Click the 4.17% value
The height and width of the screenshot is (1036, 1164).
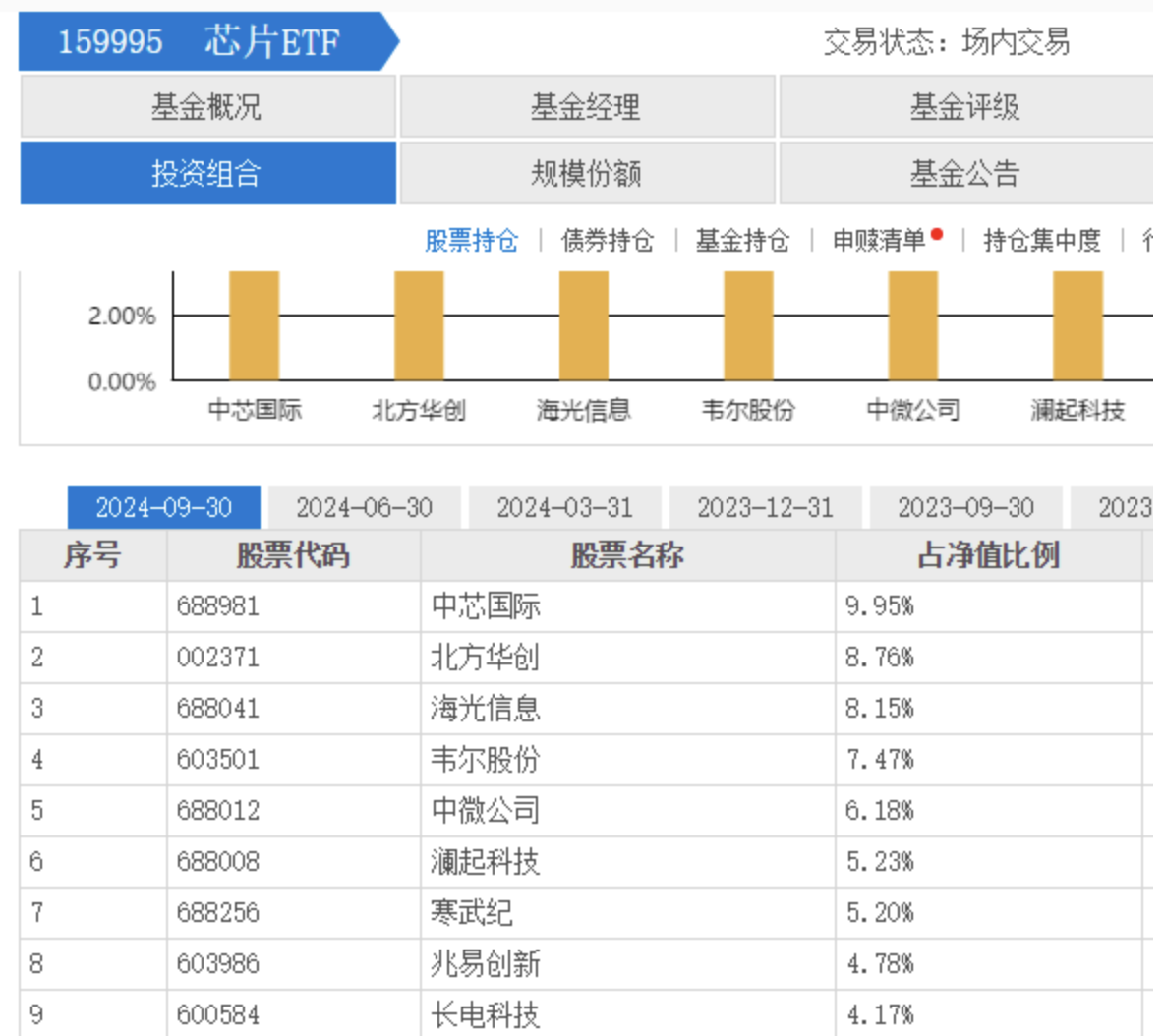tap(880, 1014)
